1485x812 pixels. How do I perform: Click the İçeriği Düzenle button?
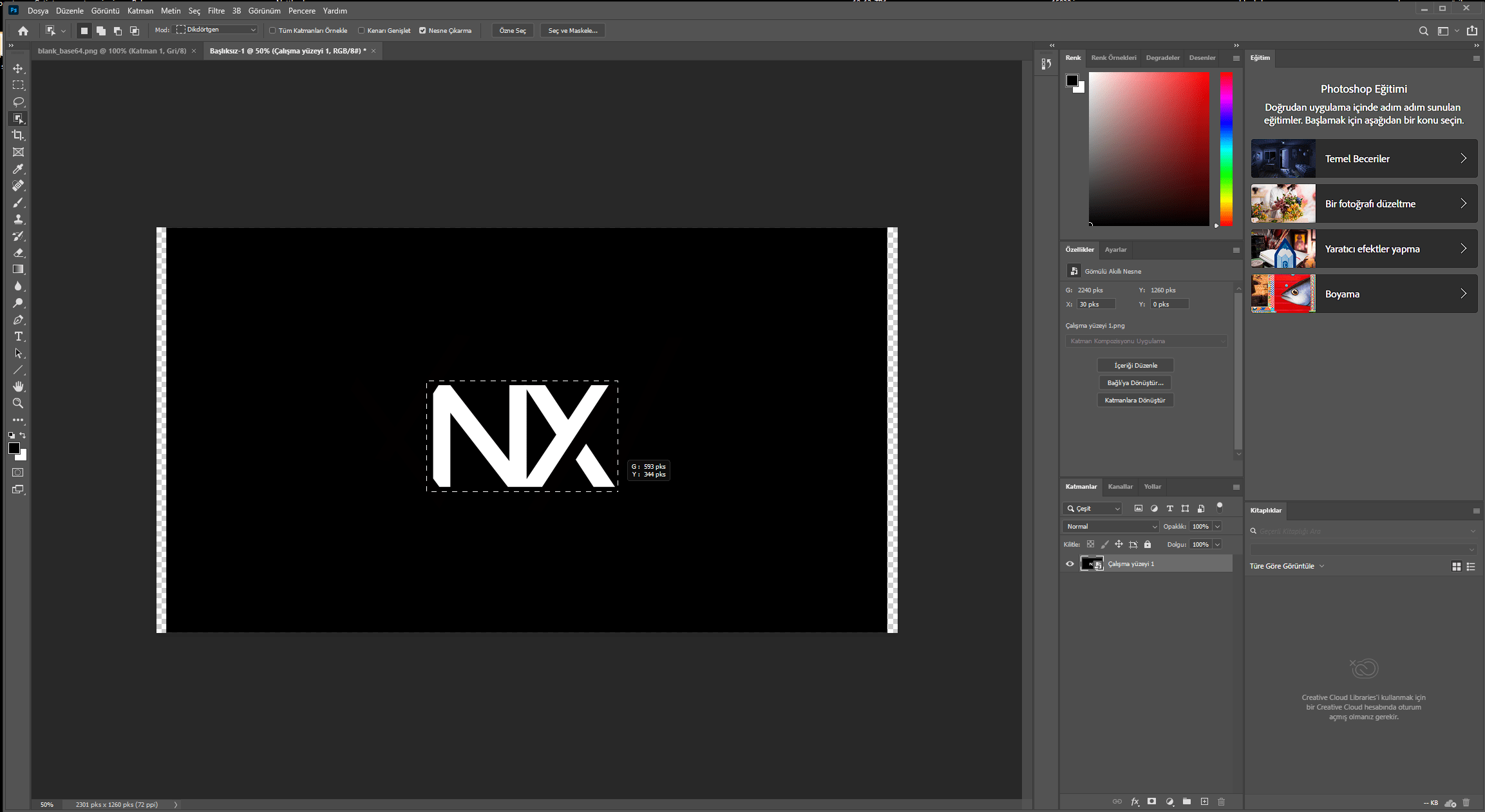[x=1135, y=366]
